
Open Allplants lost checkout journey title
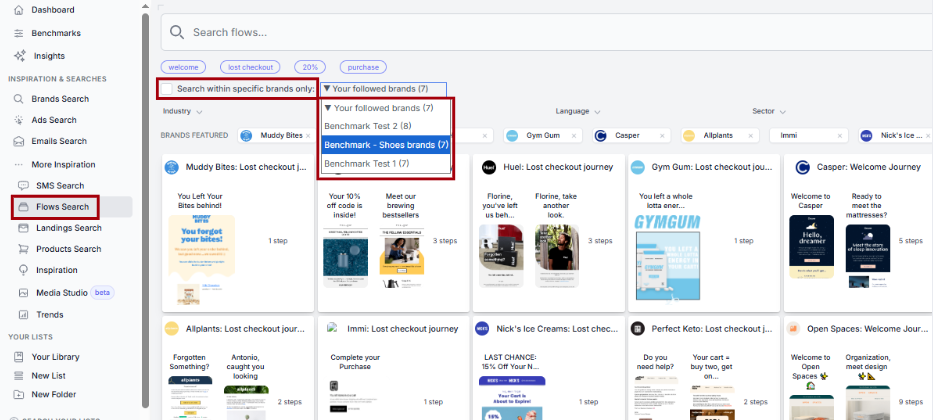coord(246,328)
